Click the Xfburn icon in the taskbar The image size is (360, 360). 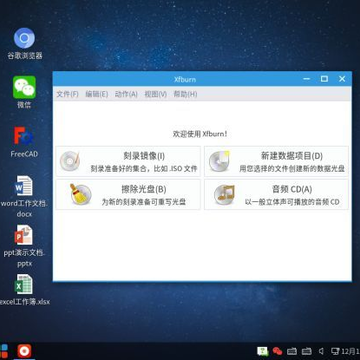click(x=24, y=351)
